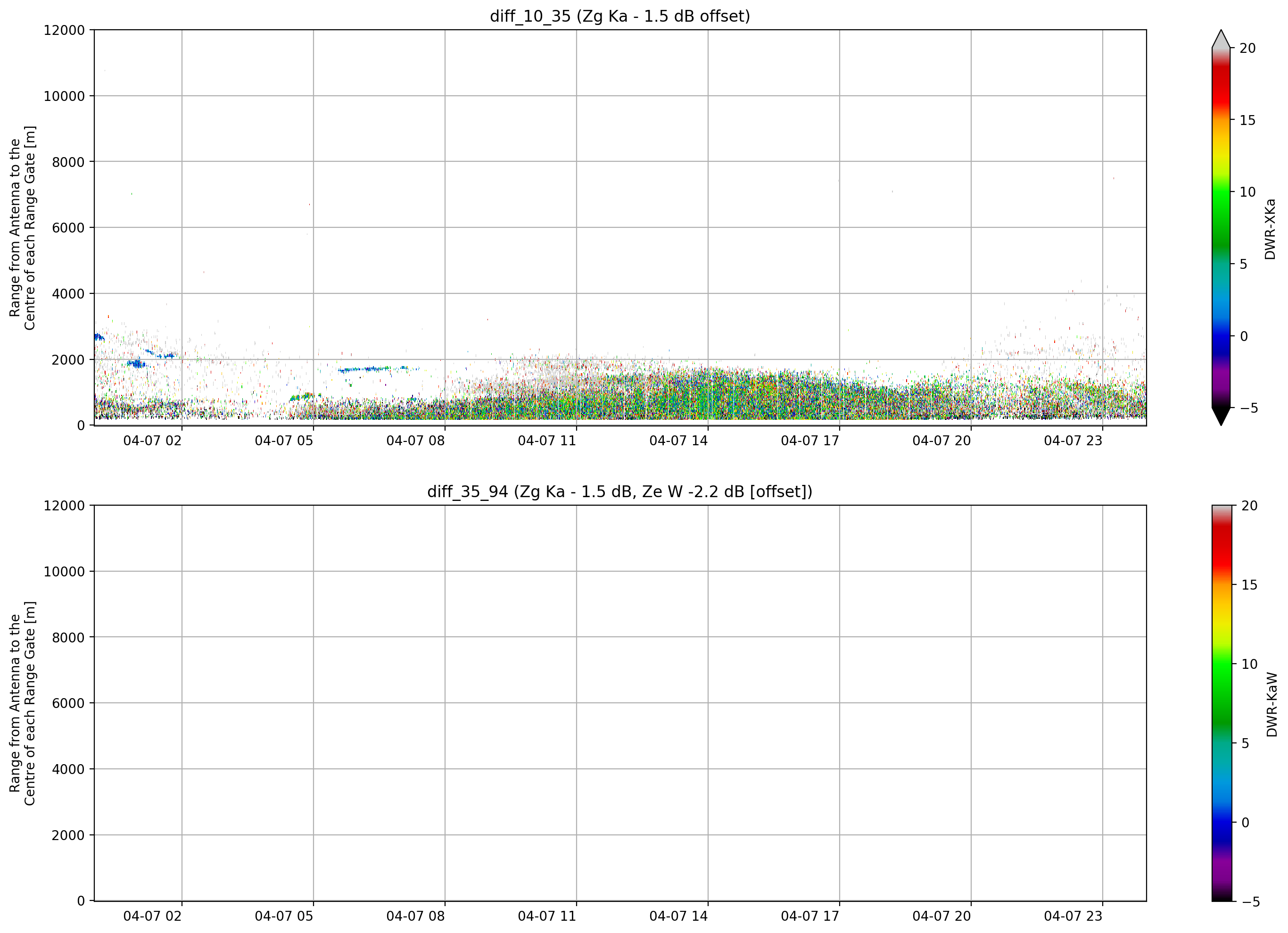1288x933 pixels.
Task: Click the '04-07 17' label under the bottom plot
Action: click(x=810, y=916)
